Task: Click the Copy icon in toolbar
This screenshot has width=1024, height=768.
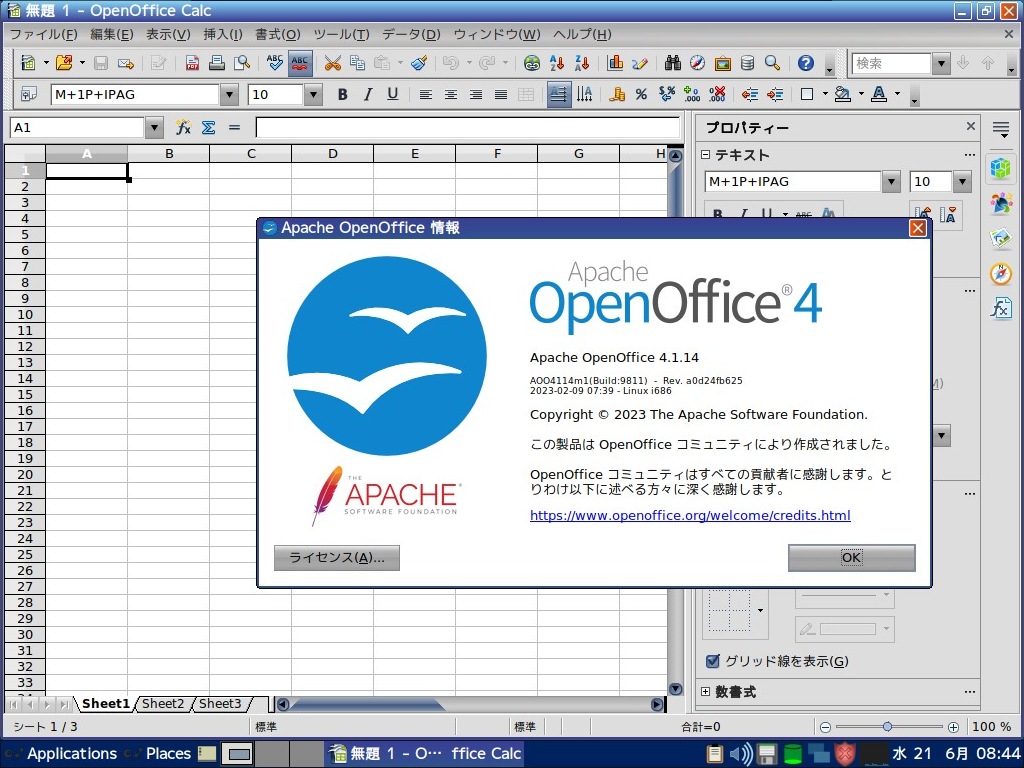Action: 357,63
